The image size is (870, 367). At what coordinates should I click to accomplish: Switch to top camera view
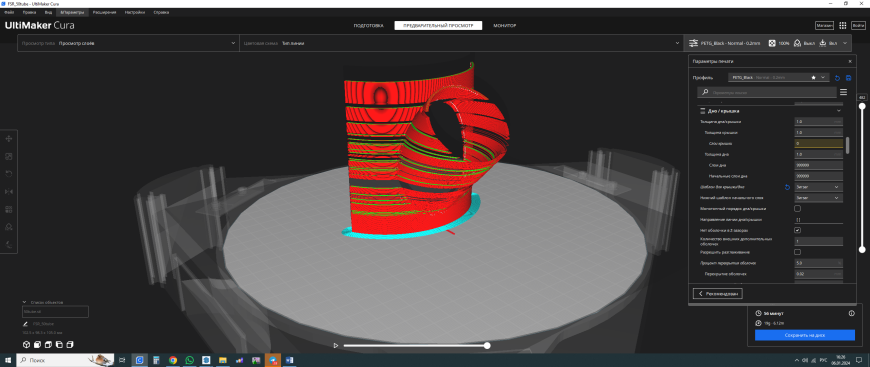[48, 345]
